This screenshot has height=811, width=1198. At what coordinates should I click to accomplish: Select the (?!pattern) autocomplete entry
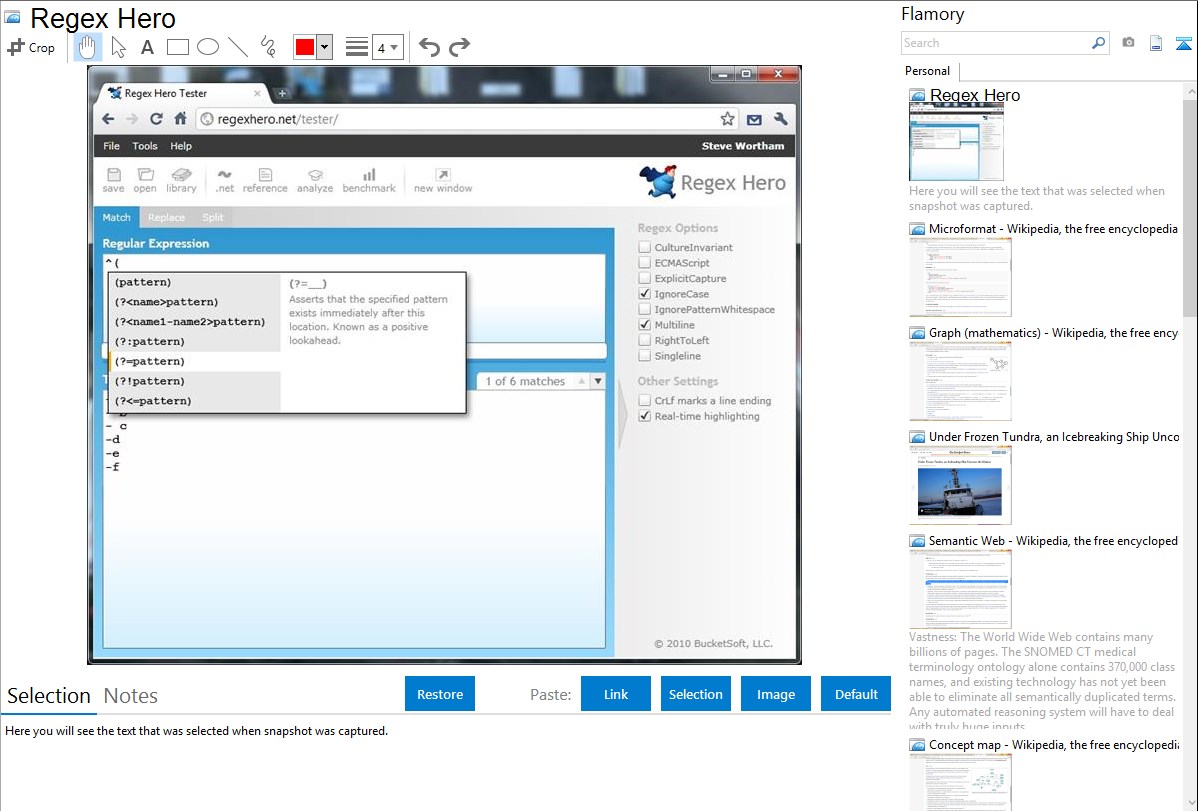pos(194,381)
